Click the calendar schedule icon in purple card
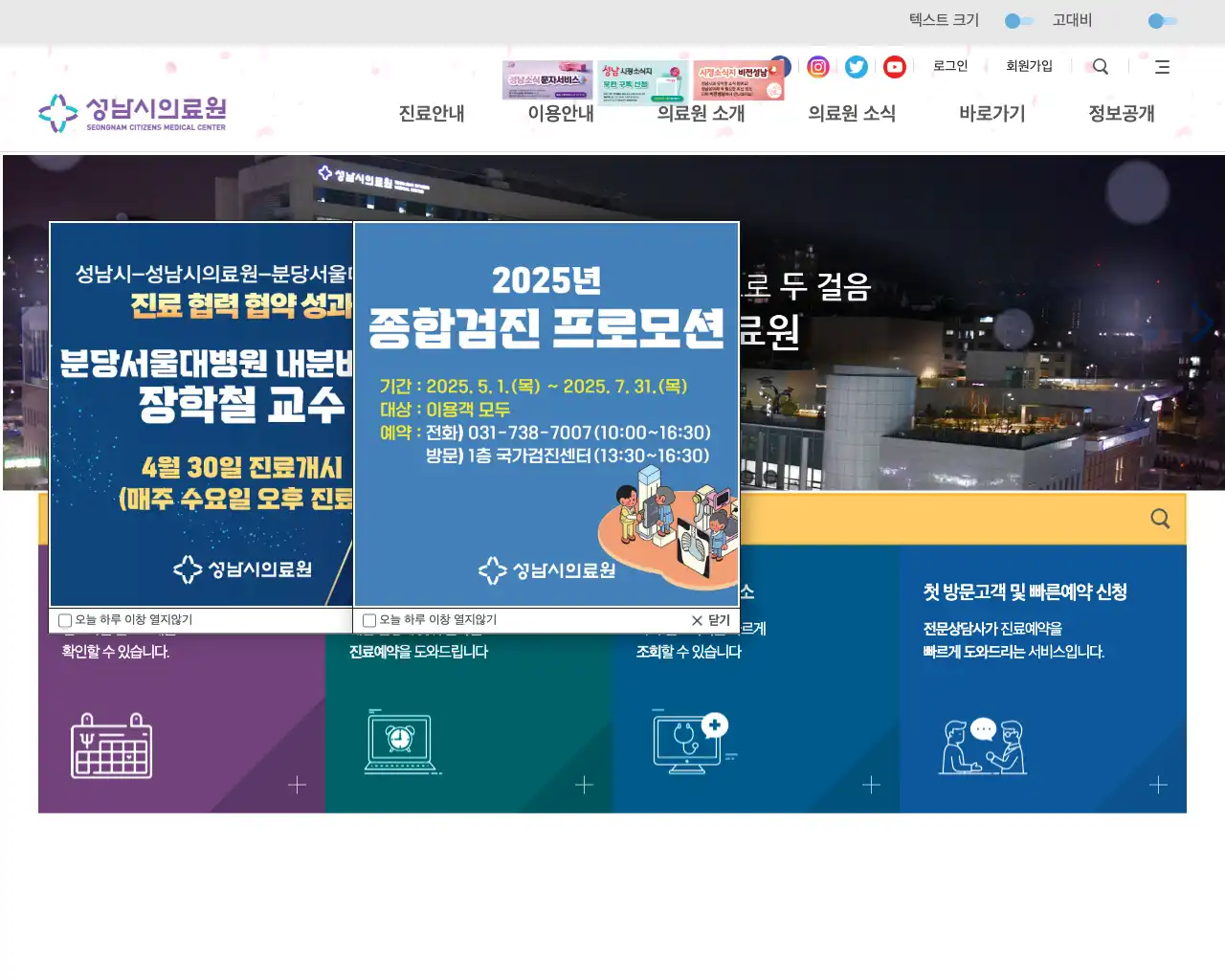The image size is (1225, 980). tap(112, 746)
